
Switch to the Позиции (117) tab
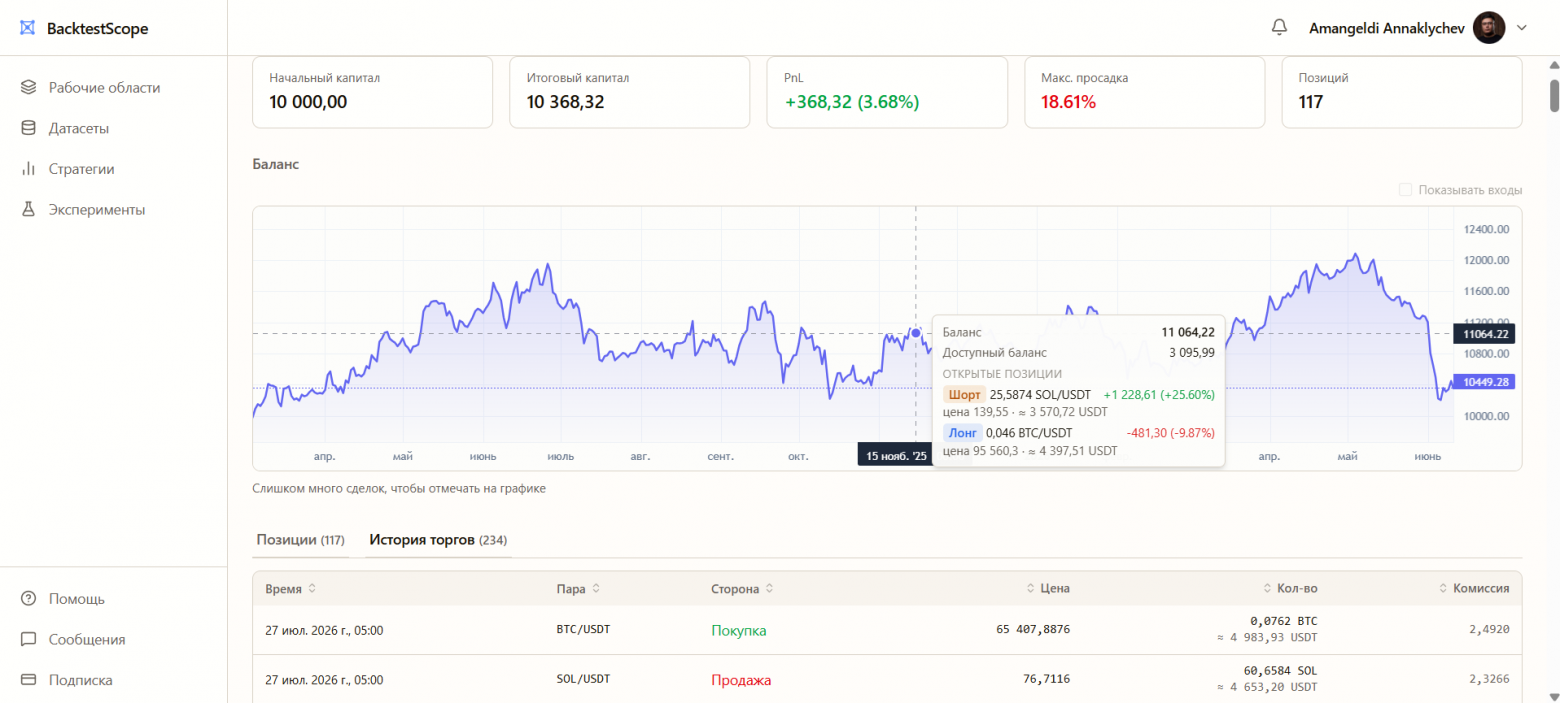pyautogui.click(x=301, y=540)
